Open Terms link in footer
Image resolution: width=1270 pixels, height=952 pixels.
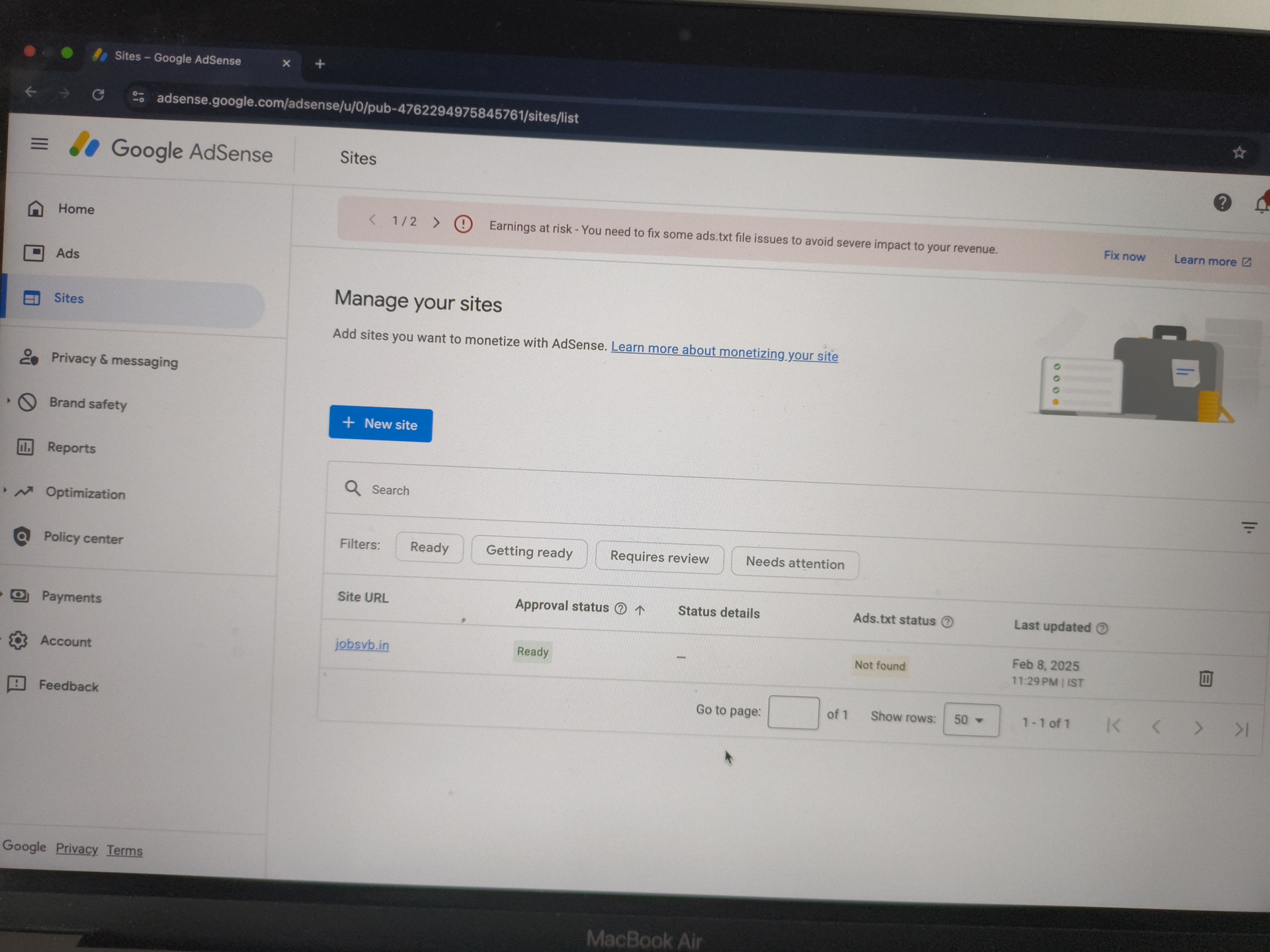[124, 850]
